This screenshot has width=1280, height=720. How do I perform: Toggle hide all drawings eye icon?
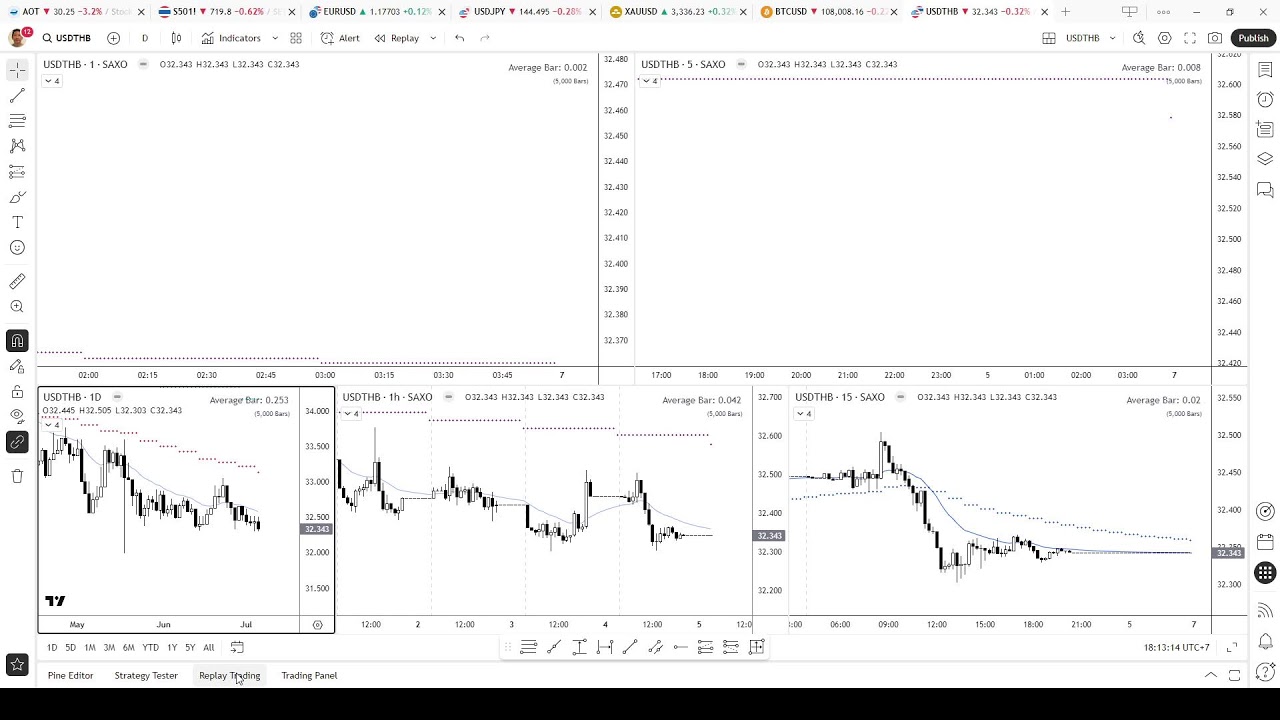[17, 416]
